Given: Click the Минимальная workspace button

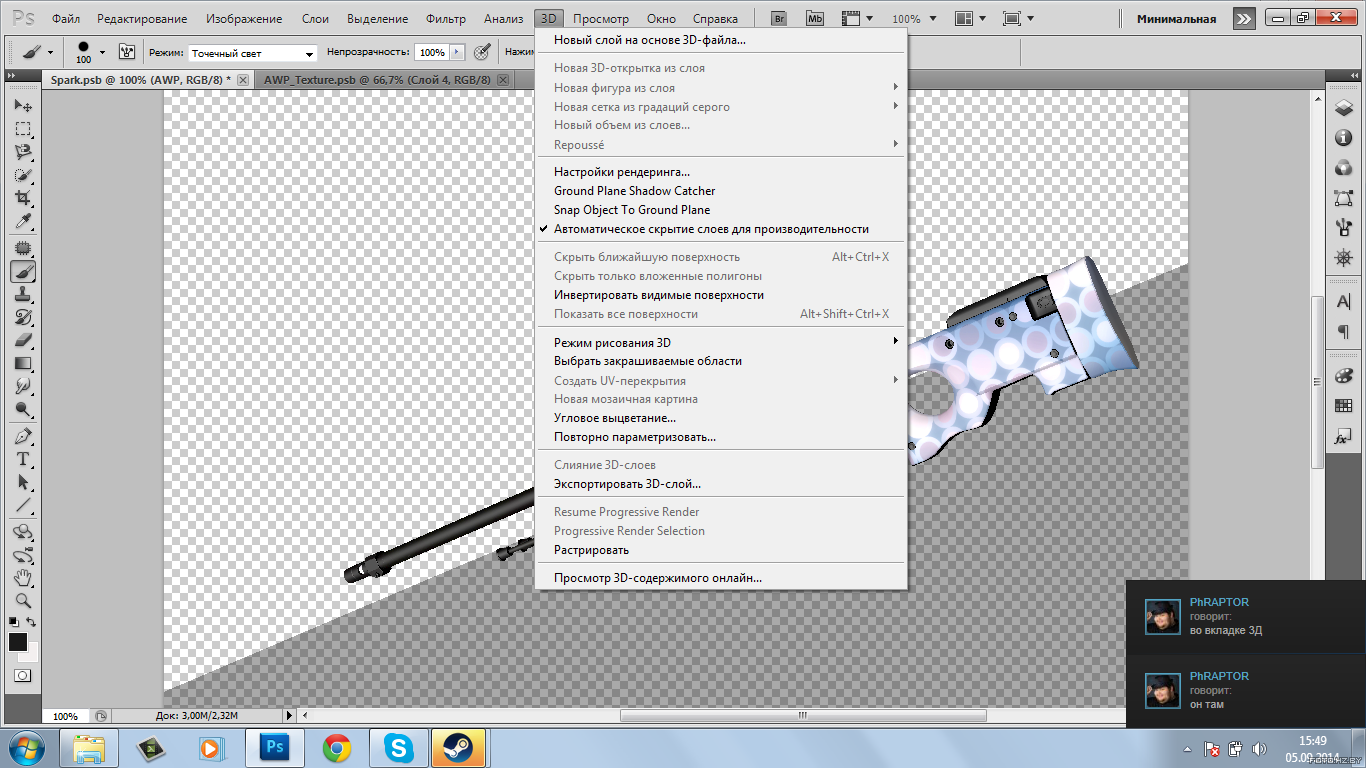Looking at the screenshot, I should (1176, 19).
